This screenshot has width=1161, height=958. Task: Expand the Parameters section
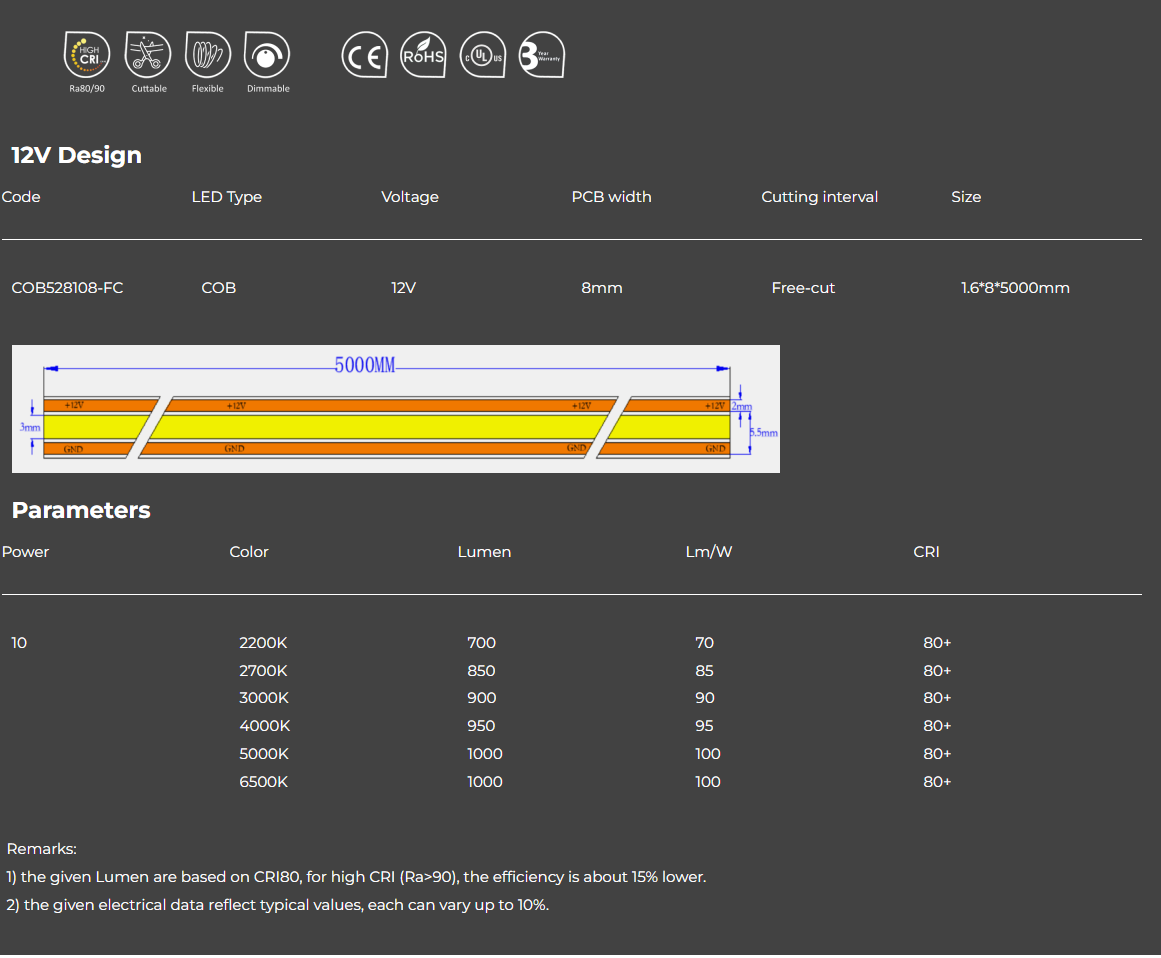coord(81,510)
